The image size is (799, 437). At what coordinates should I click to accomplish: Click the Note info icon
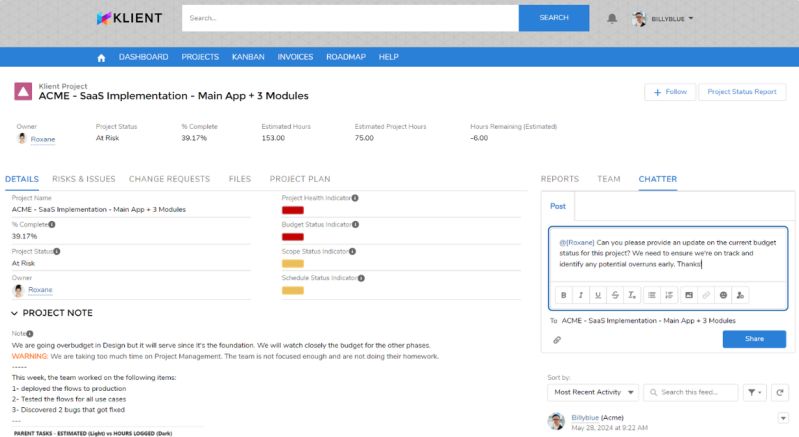[30, 334]
